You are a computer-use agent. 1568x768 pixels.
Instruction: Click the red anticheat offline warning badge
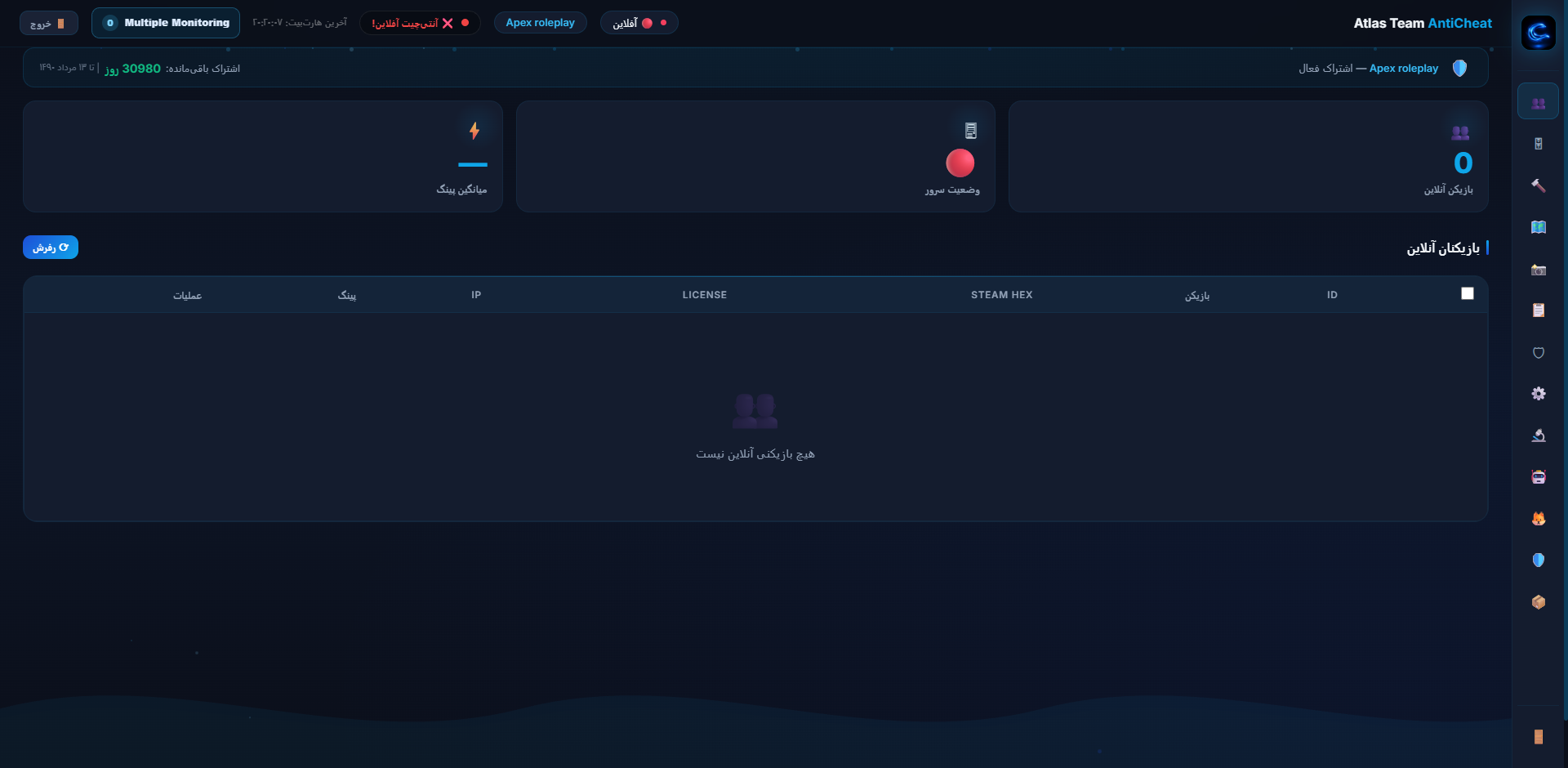click(x=420, y=23)
